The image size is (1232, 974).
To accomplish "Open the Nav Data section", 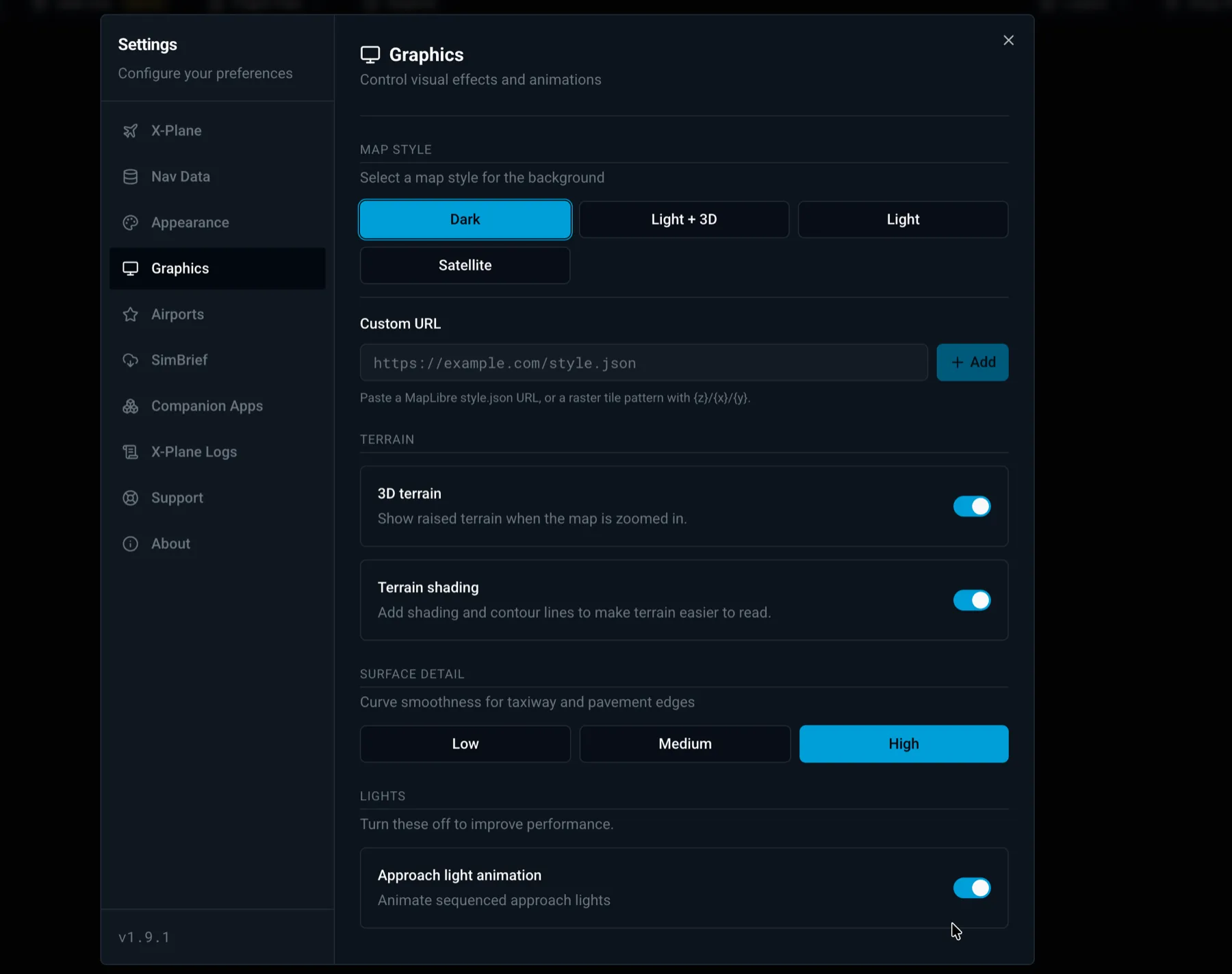I will coord(217,177).
